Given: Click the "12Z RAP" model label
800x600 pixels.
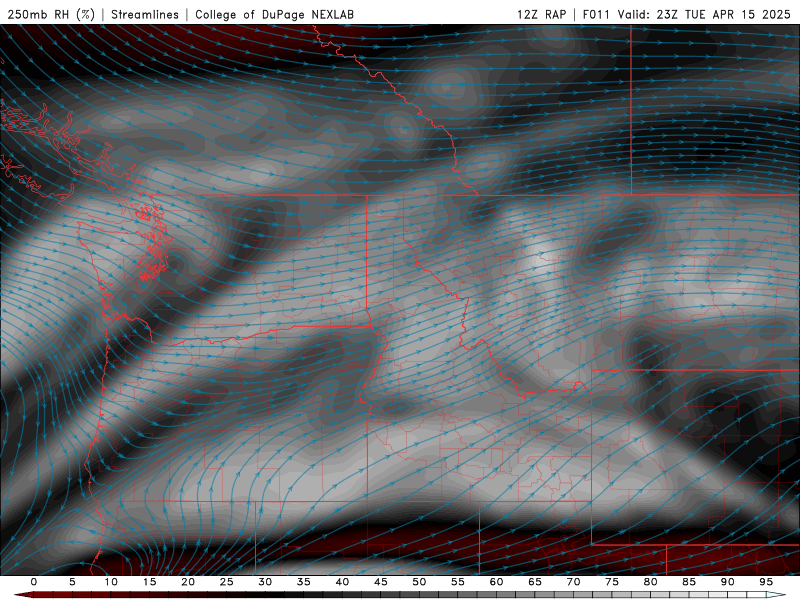Looking at the screenshot, I should 541,14.
